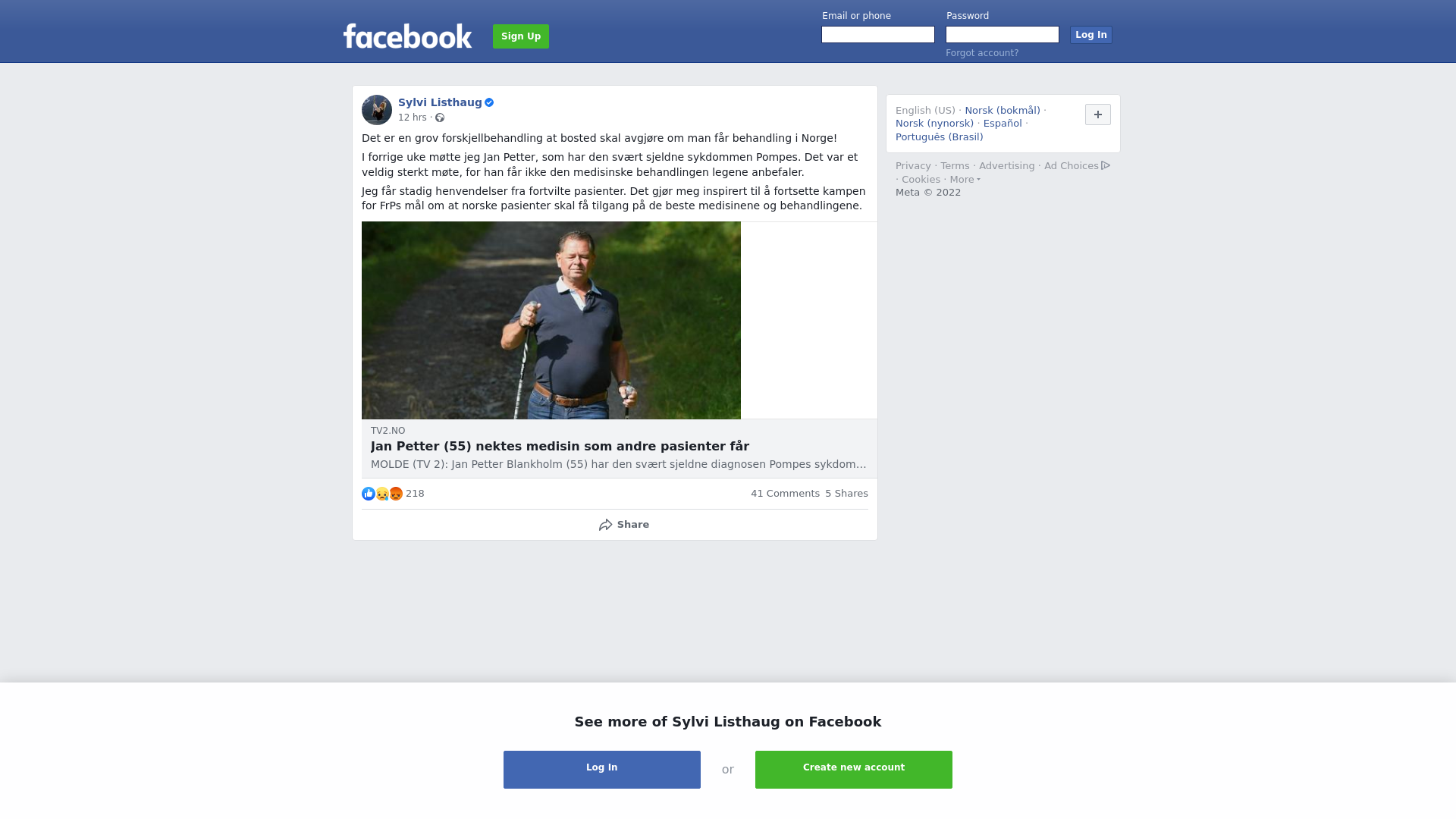Click the Like reaction icon
The width and height of the screenshot is (1456, 819).
point(369,494)
